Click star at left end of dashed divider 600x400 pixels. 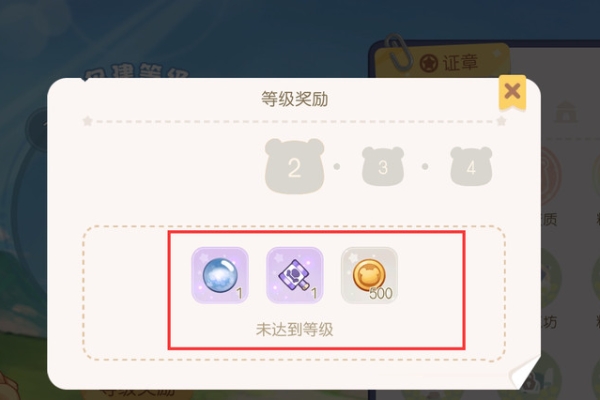88,121
